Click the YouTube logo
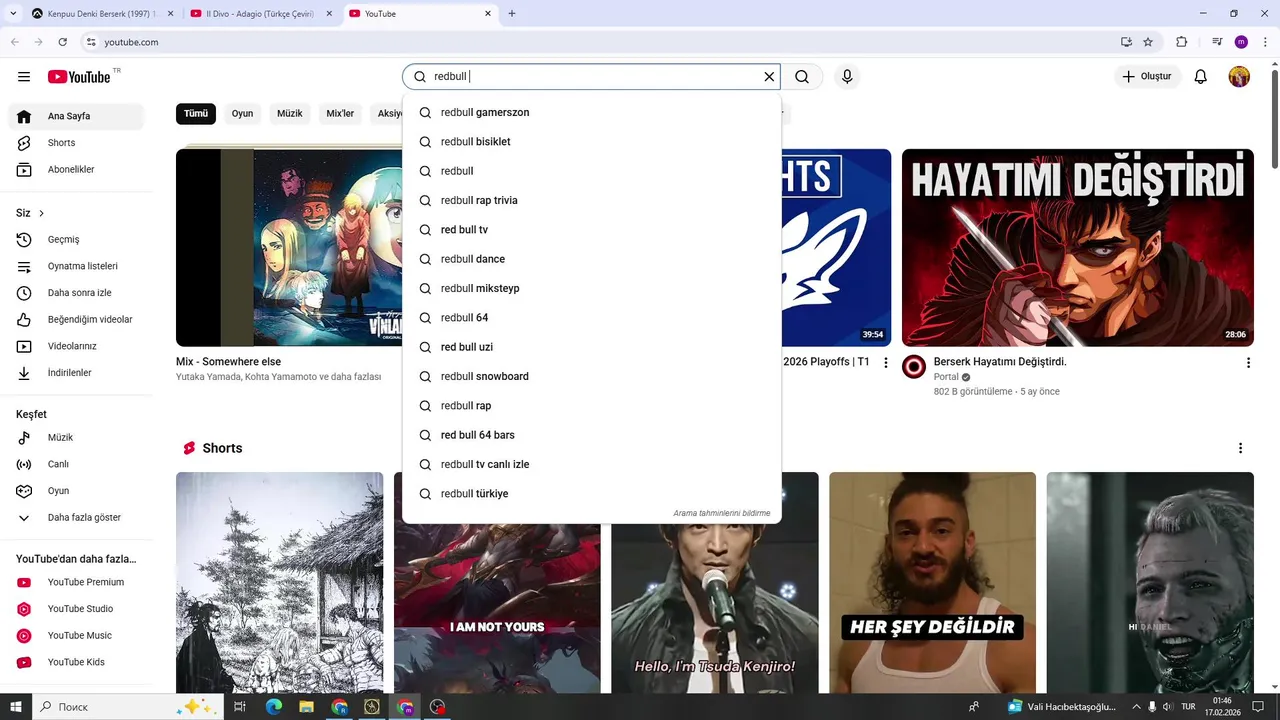 pyautogui.click(x=79, y=77)
